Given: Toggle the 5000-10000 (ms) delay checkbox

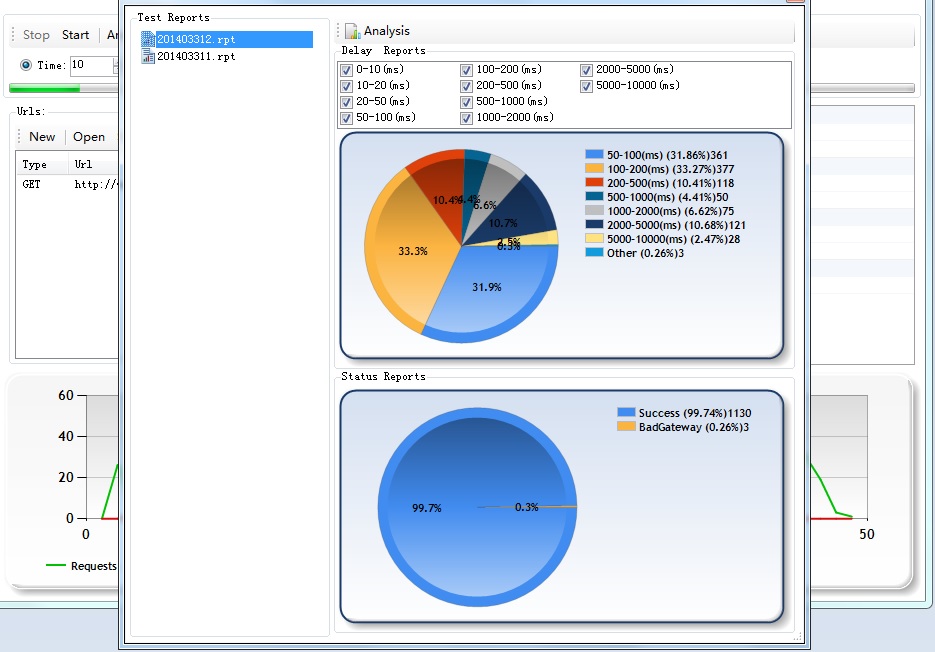Looking at the screenshot, I should pyautogui.click(x=586, y=86).
